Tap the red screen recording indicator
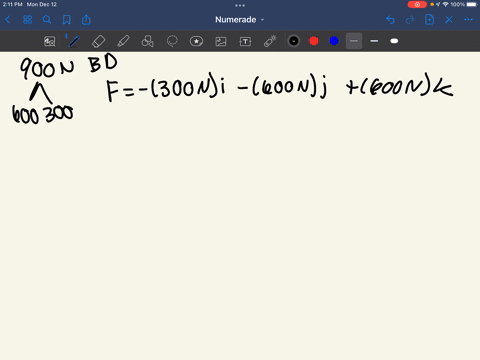480x360 pixels. coord(417,5)
